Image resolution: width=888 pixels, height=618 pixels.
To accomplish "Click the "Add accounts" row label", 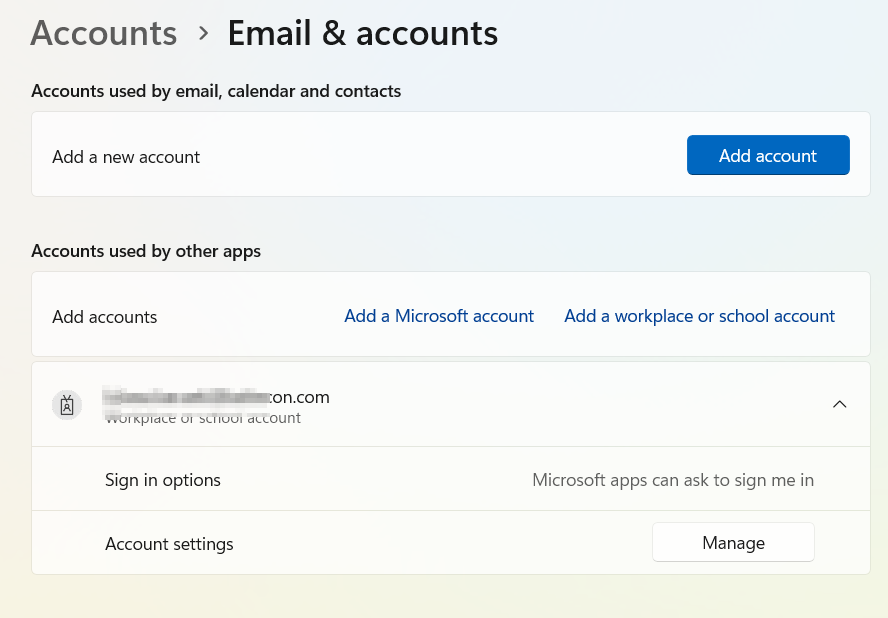I will click(105, 317).
